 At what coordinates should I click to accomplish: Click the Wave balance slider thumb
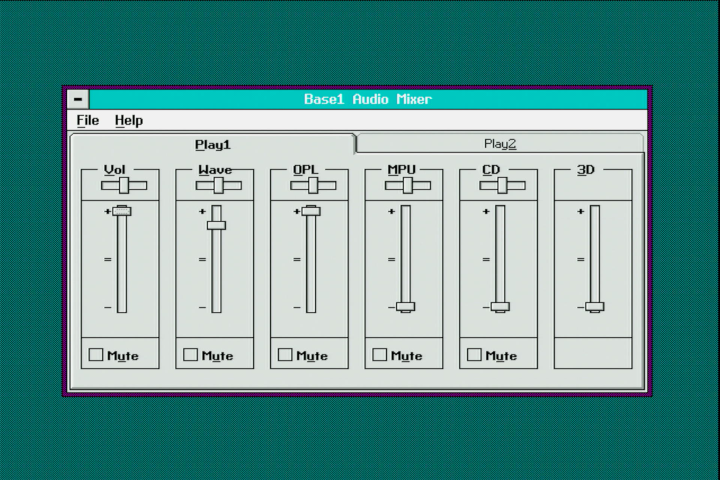[218, 185]
